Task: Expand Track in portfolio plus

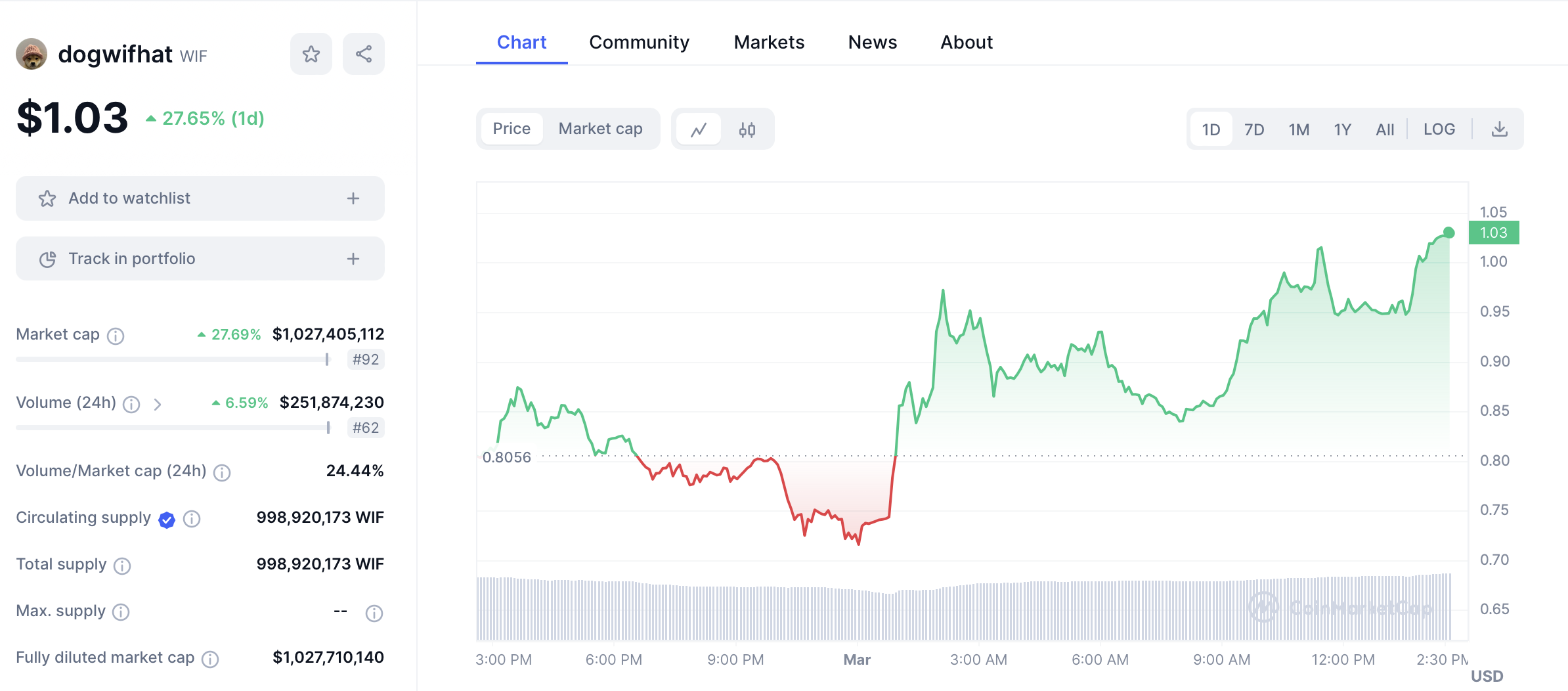Action: point(353,259)
